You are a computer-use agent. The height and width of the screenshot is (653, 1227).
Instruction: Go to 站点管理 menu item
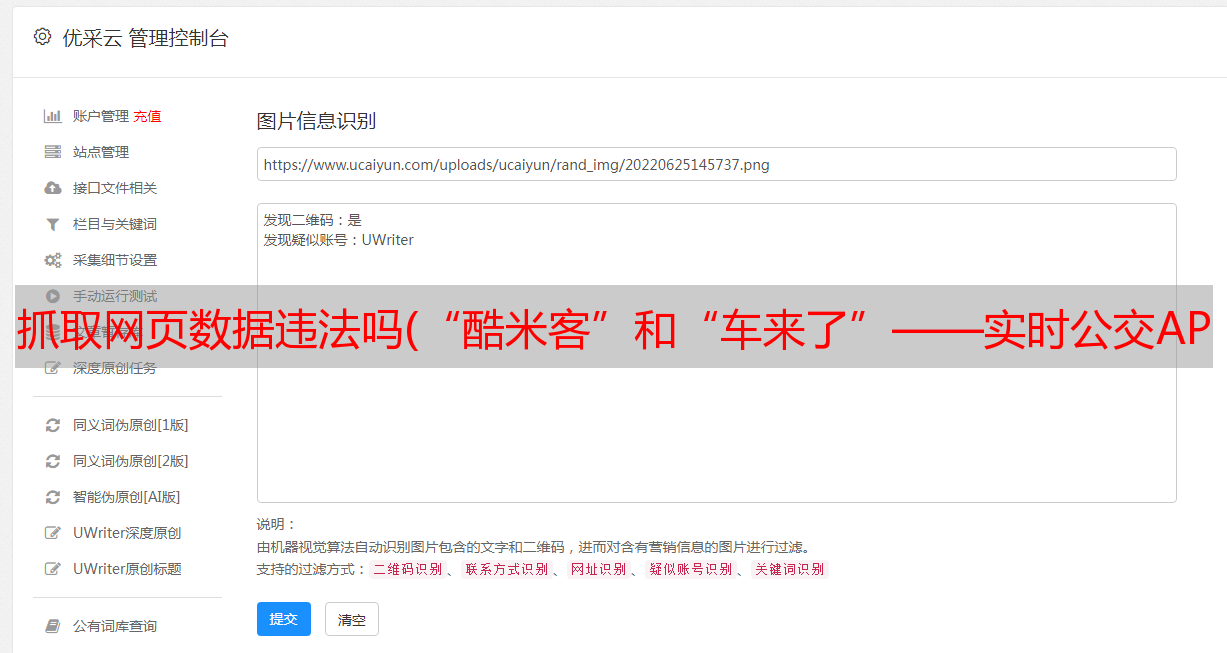pos(101,152)
